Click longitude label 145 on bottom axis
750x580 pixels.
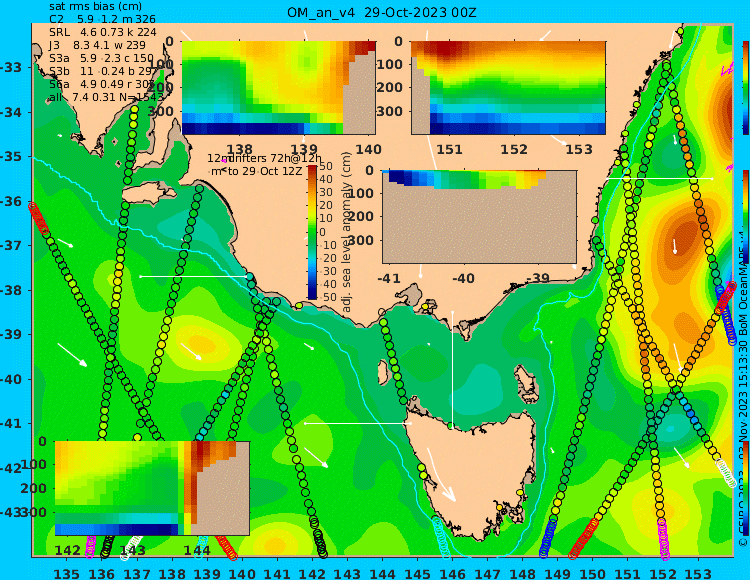click(418, 574)
